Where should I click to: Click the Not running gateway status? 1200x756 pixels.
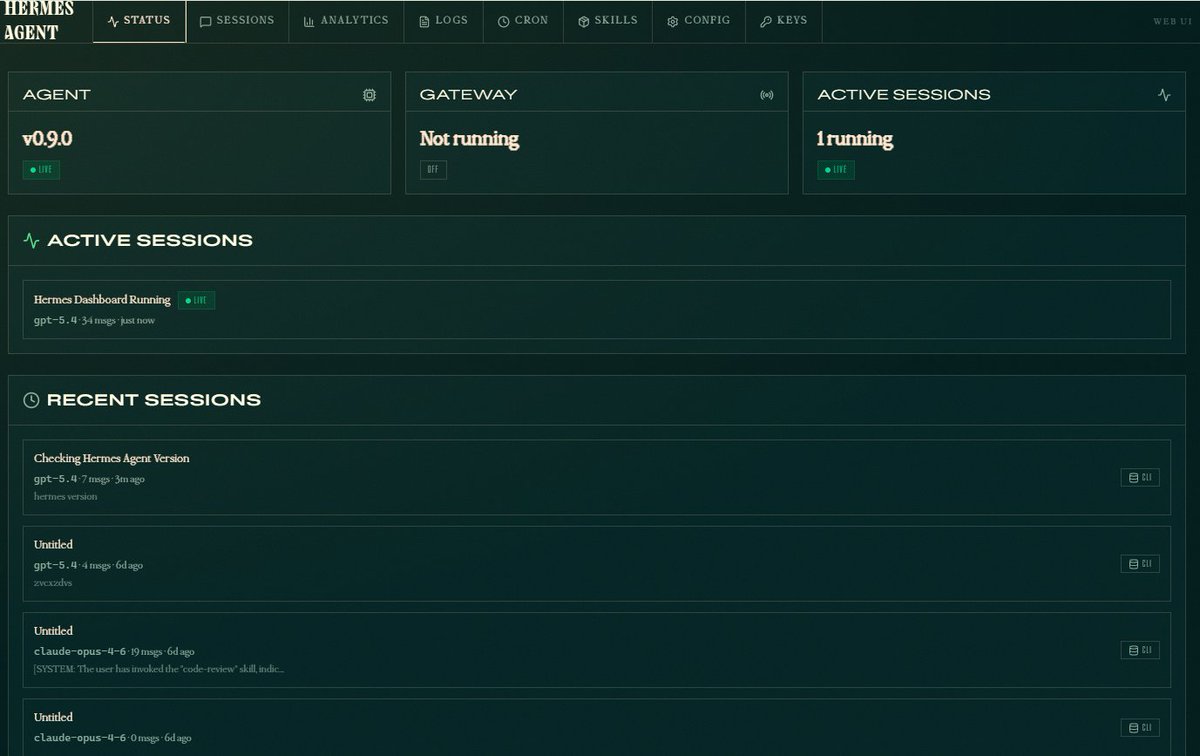click(x=469, y=139)
